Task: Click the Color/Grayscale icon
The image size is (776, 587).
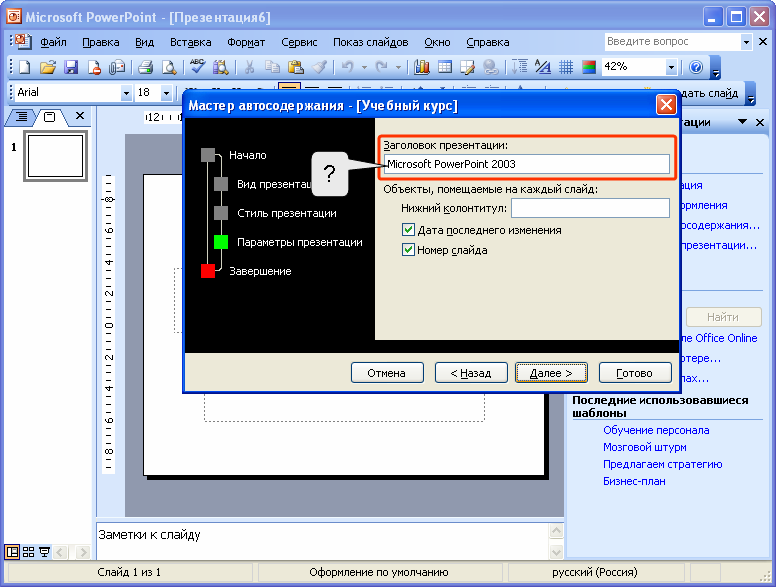Action: (x=589, y=67)
